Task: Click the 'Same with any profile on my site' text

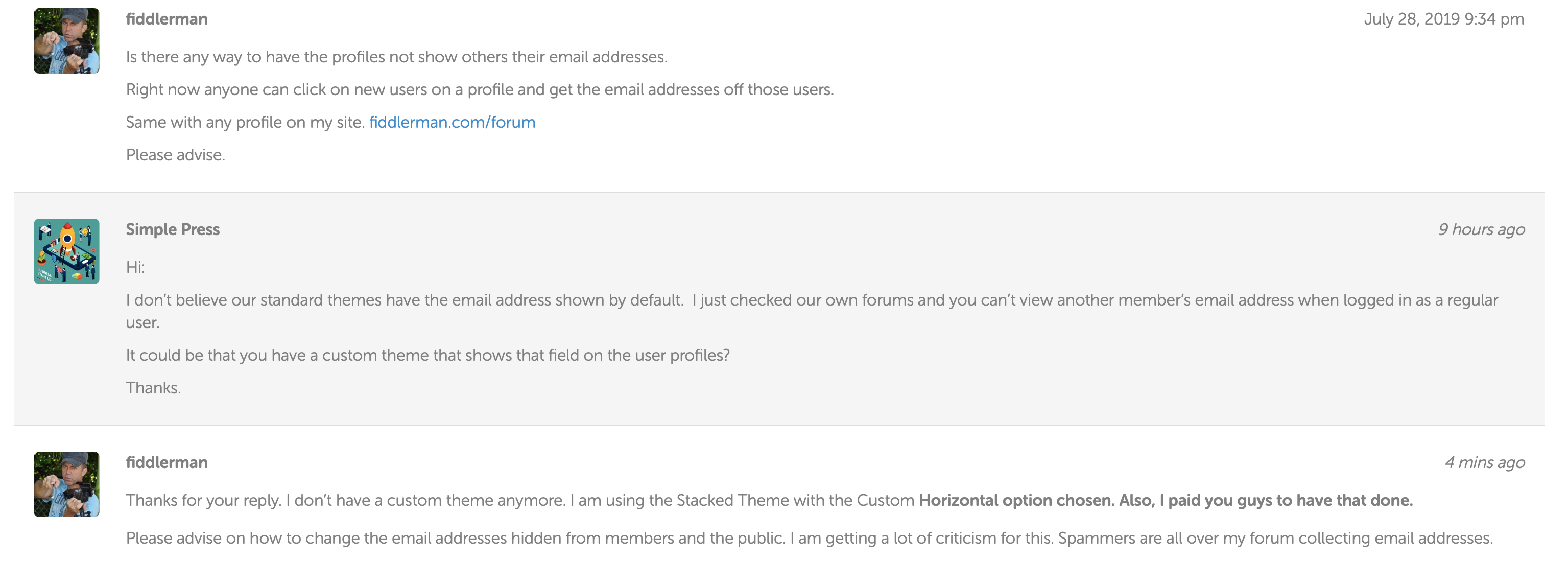Action: [245, 123]
